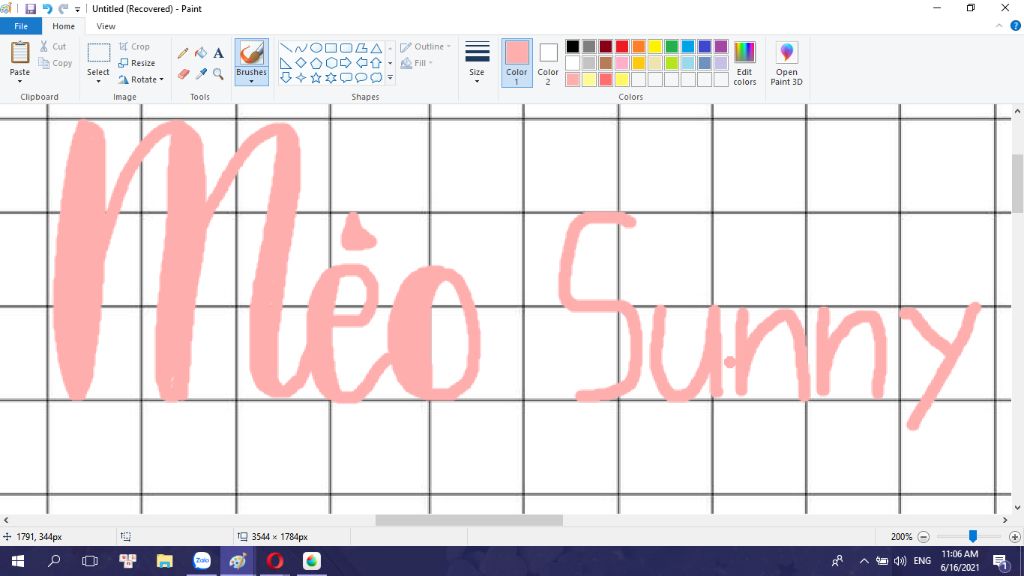Screen dimensions: 1024x576
Task: Switch to the View tab
Action: click(x=106, y=26)
